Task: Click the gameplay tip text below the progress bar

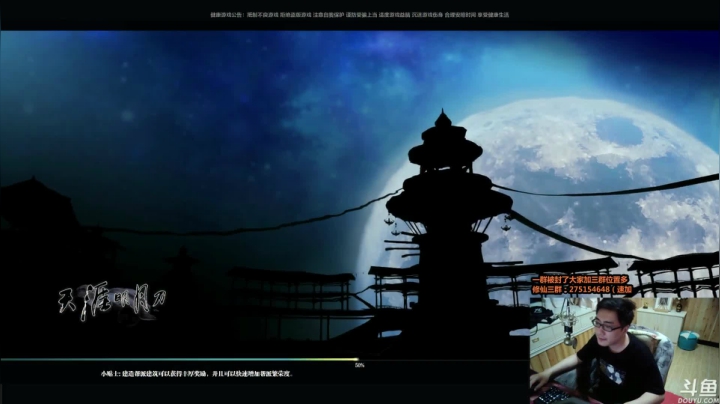Action: 197,374
